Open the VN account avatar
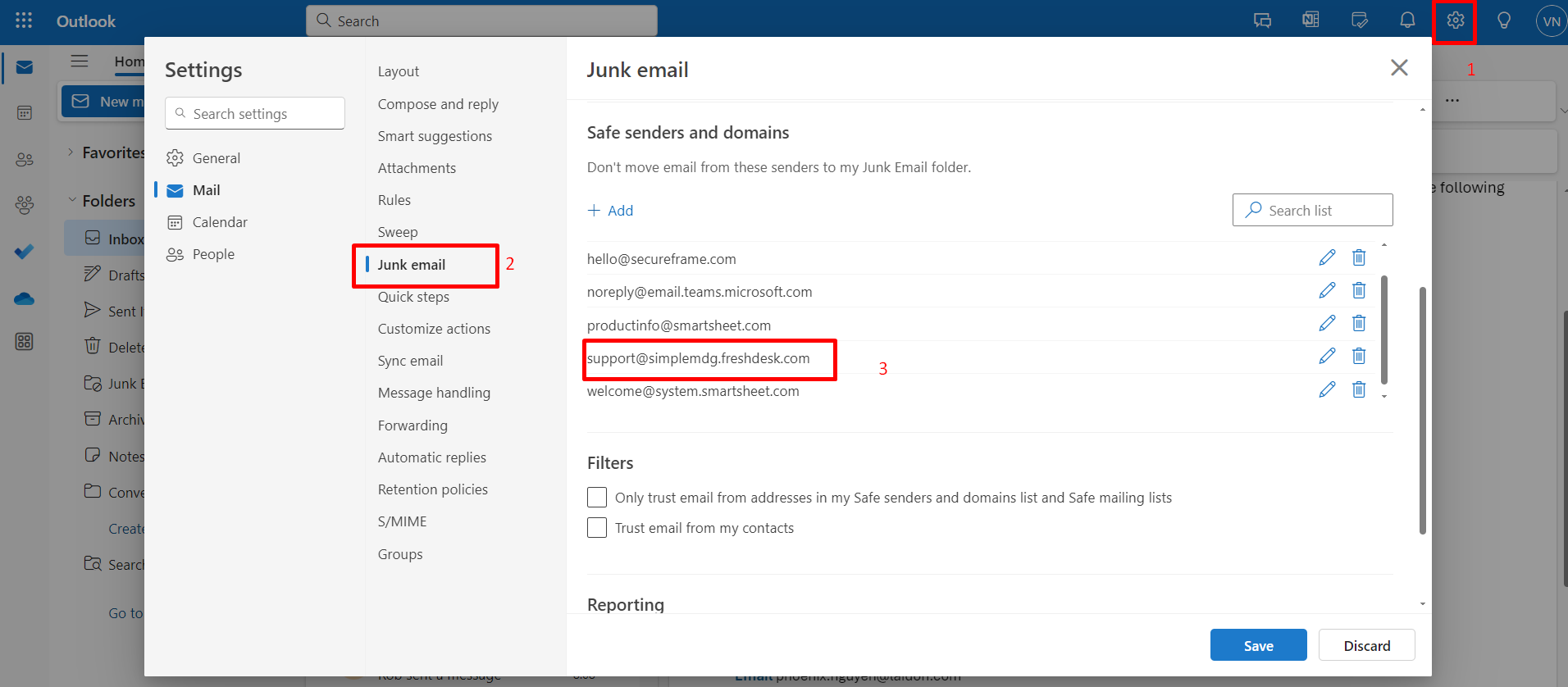This screenshot has height=687, width=1568. (x=1552, y=21)
